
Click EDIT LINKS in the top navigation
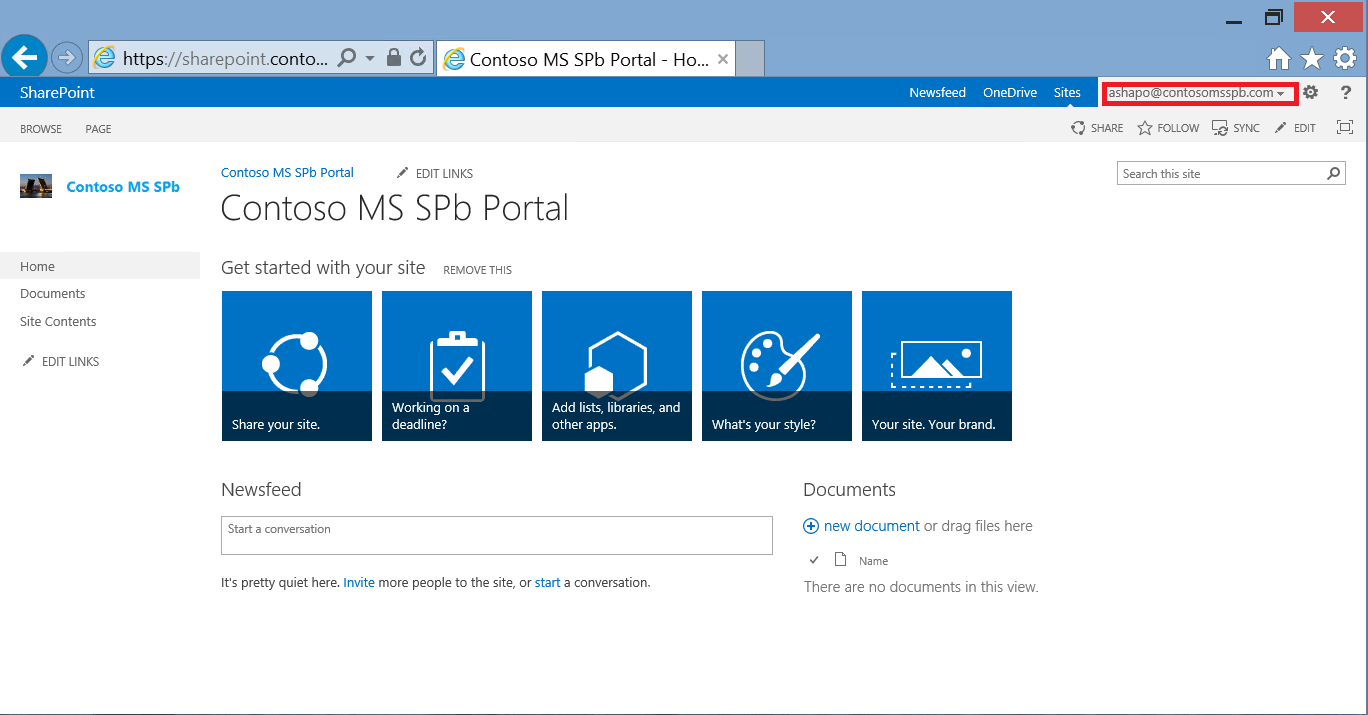click(435, 174)
